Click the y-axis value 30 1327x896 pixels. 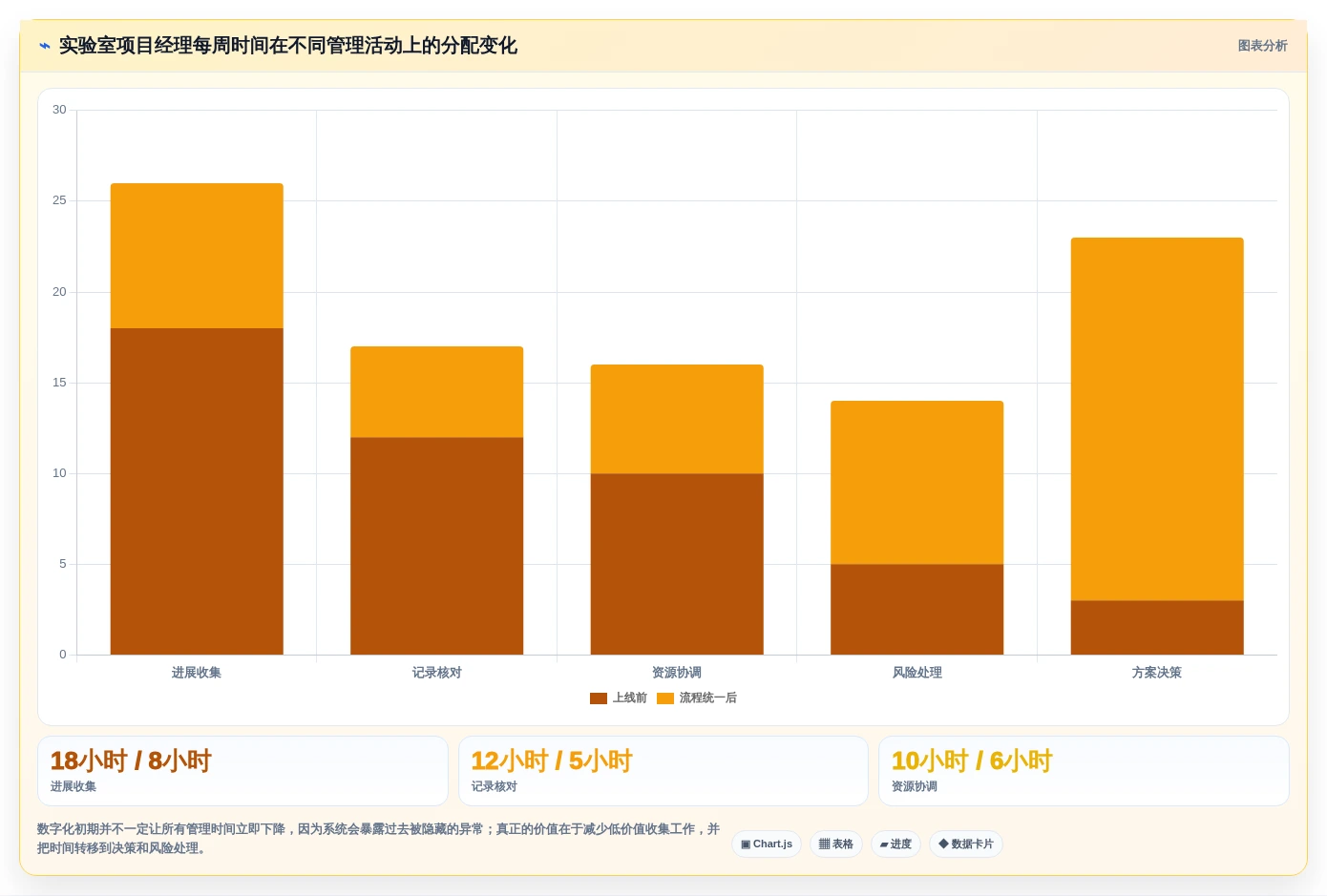59,110
